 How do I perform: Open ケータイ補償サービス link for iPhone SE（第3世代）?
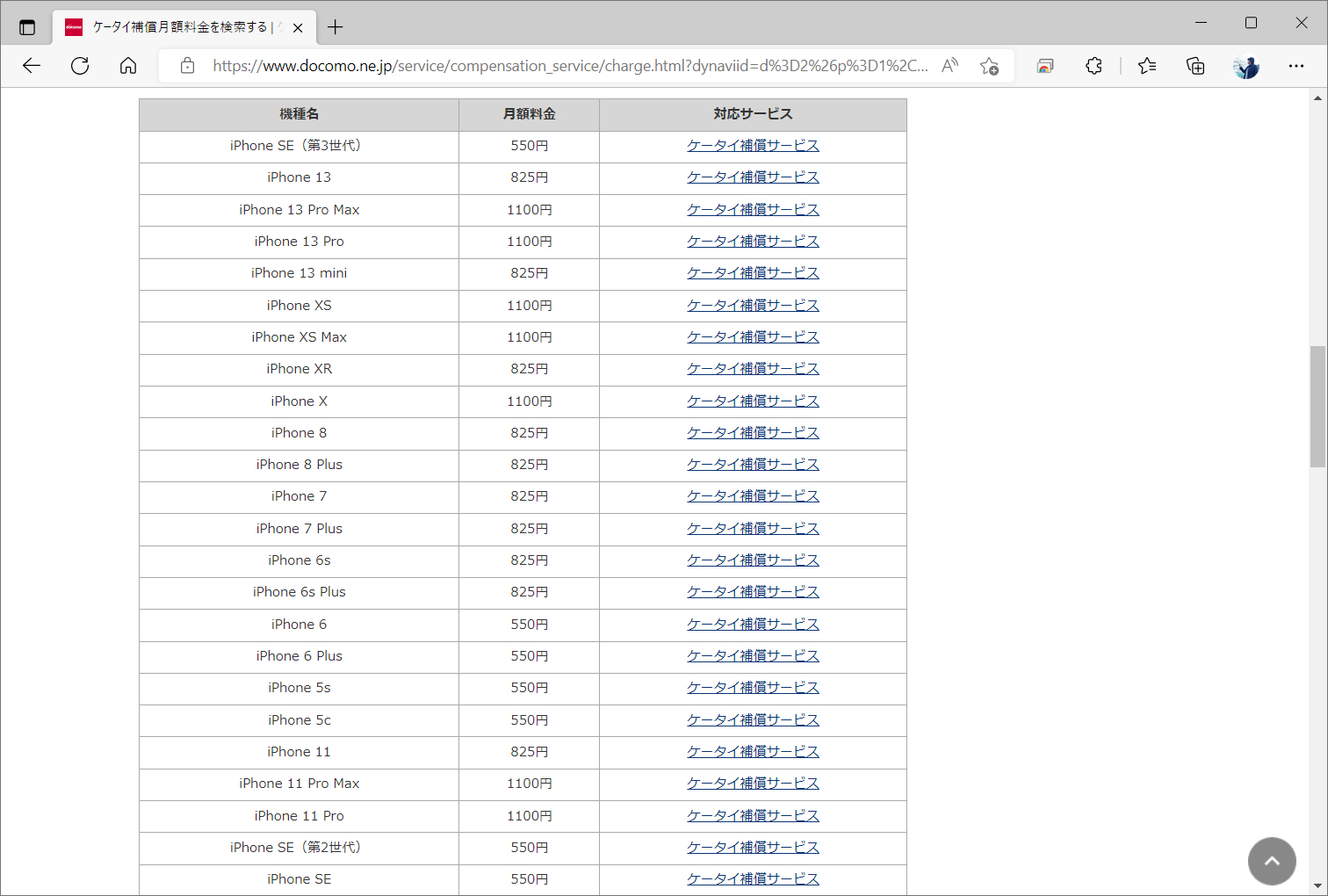753,146
